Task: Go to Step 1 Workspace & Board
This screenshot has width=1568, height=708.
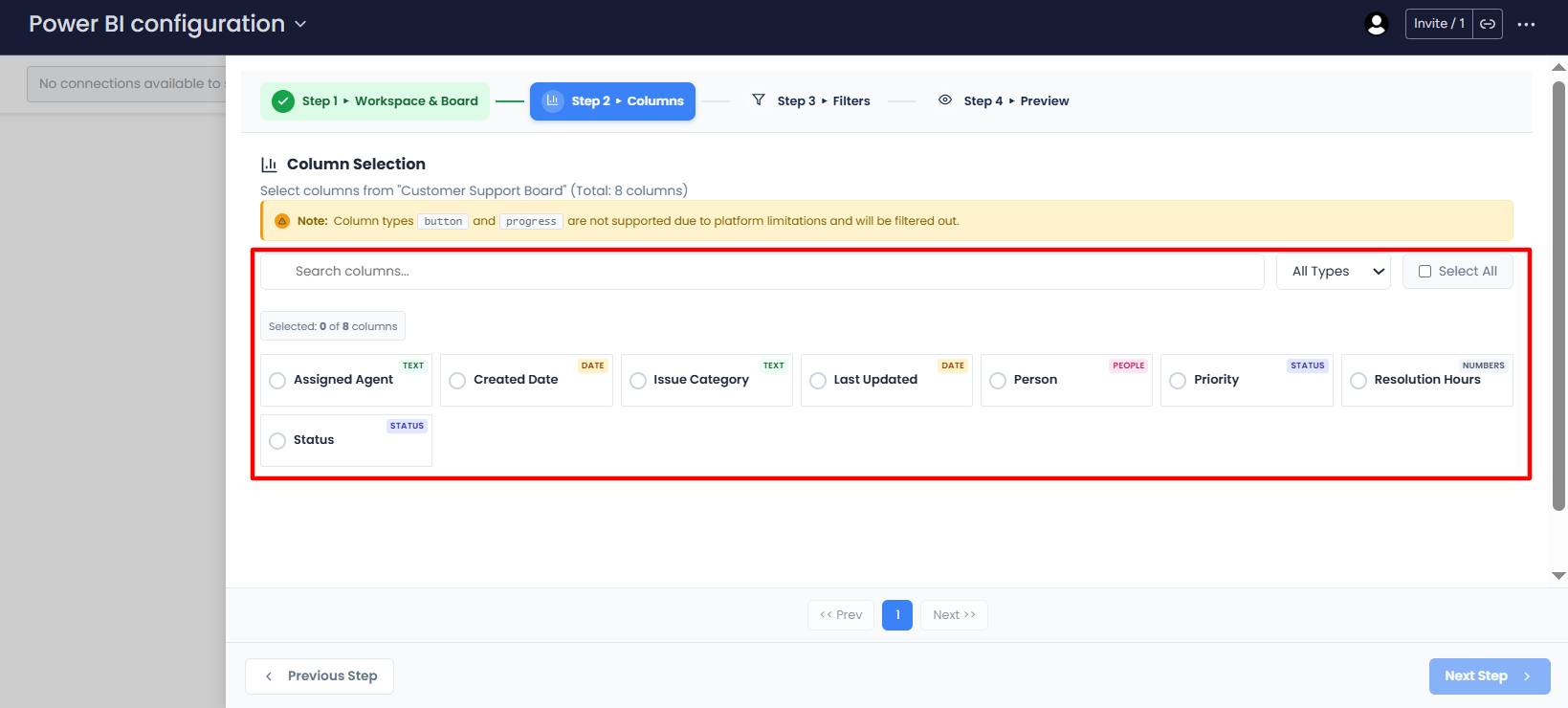Action: point(375,101)
